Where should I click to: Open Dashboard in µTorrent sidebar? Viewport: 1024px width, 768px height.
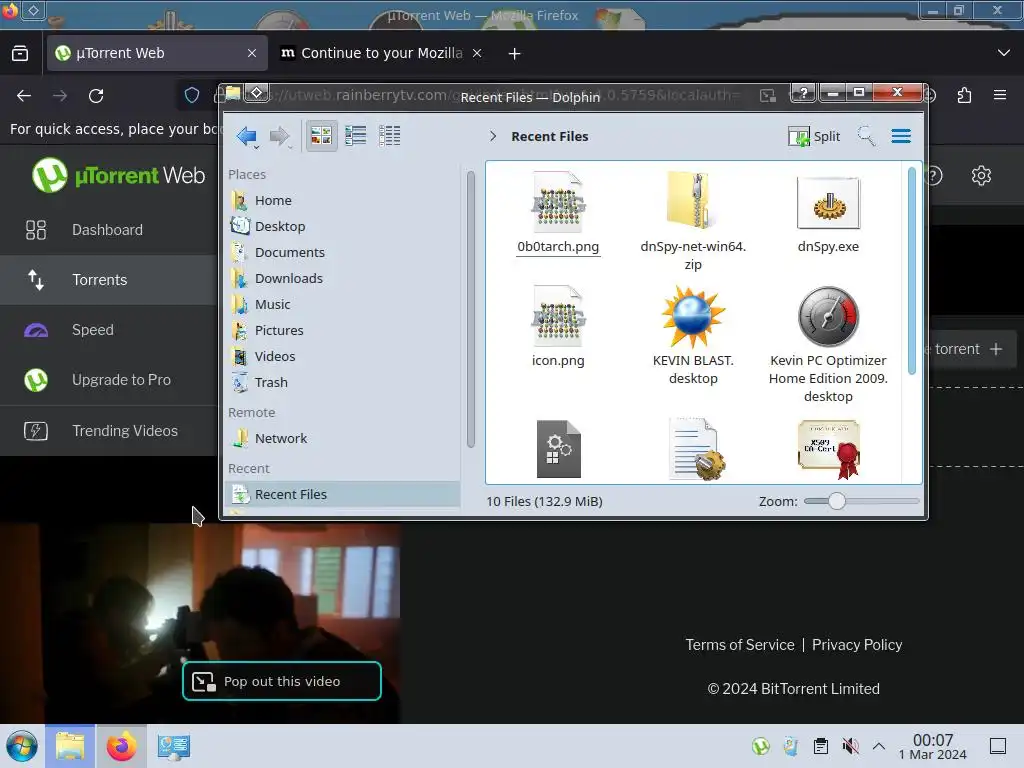pyautogui.click(x=108, y=230)
